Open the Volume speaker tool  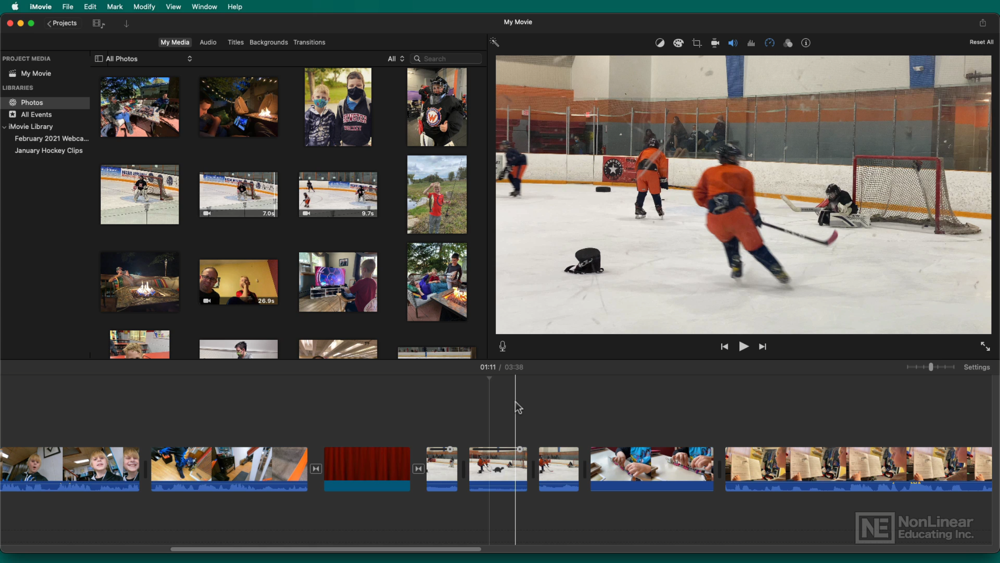(x=733, y=43)
